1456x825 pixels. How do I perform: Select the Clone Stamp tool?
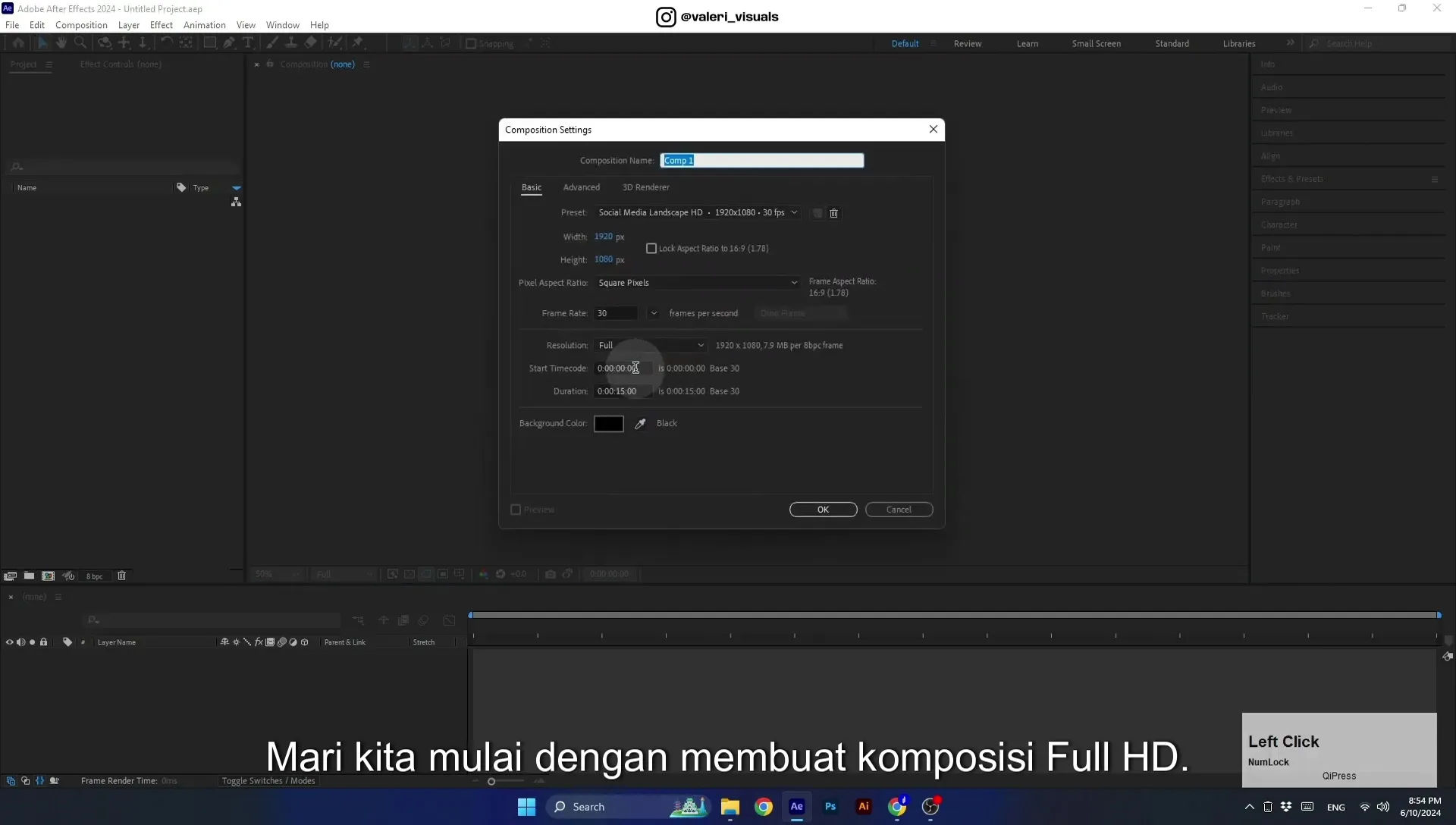(x=290, y=43)
